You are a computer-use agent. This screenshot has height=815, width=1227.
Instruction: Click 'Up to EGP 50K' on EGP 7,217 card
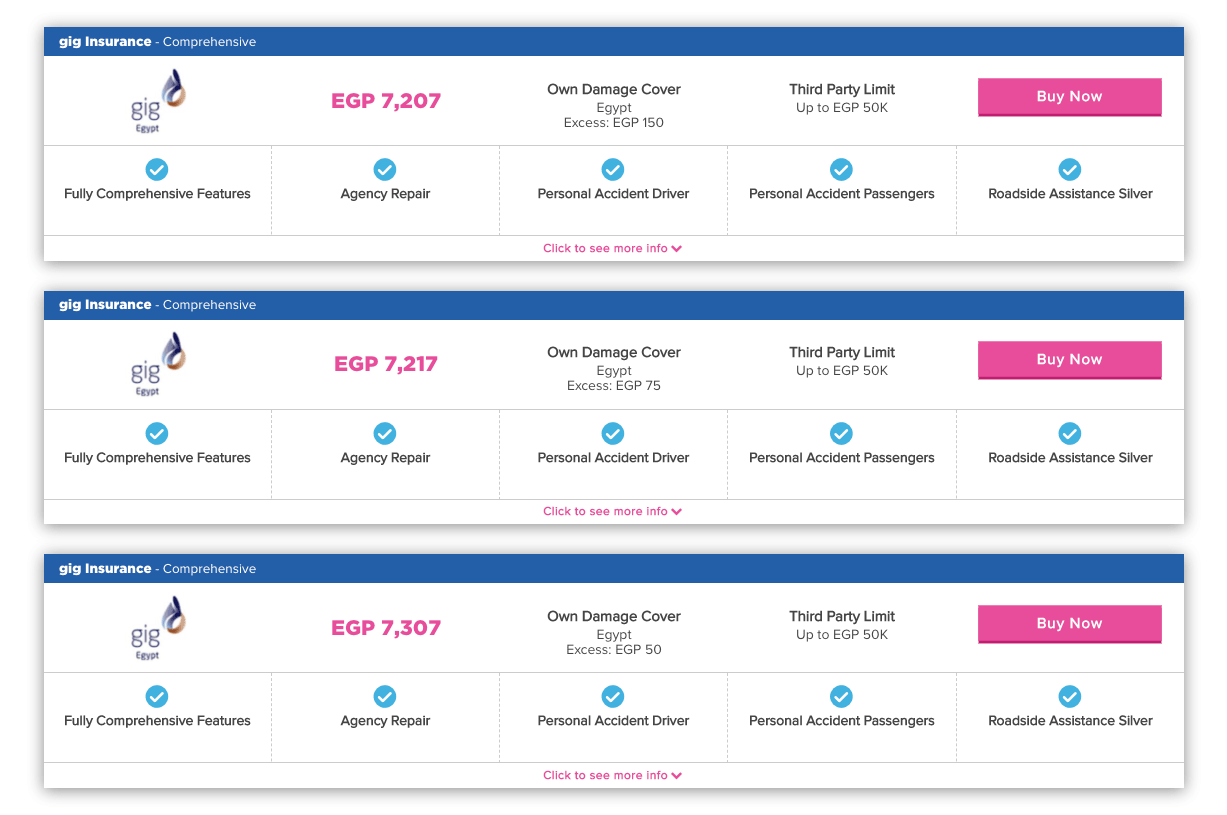click(x=842, y=371)
